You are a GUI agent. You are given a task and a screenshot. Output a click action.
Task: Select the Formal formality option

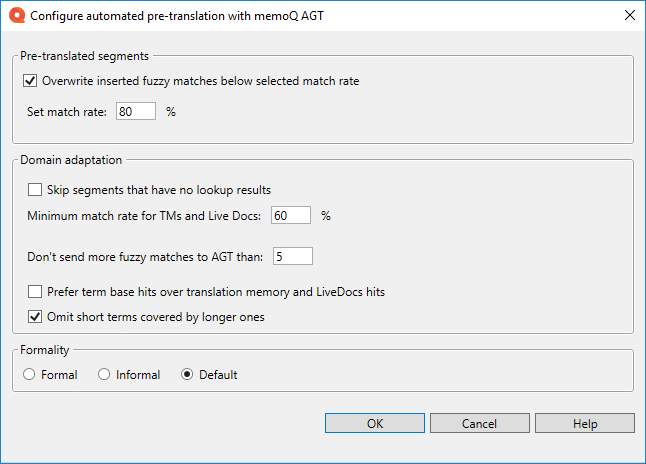pyautogui.click(x=29, y=375)
